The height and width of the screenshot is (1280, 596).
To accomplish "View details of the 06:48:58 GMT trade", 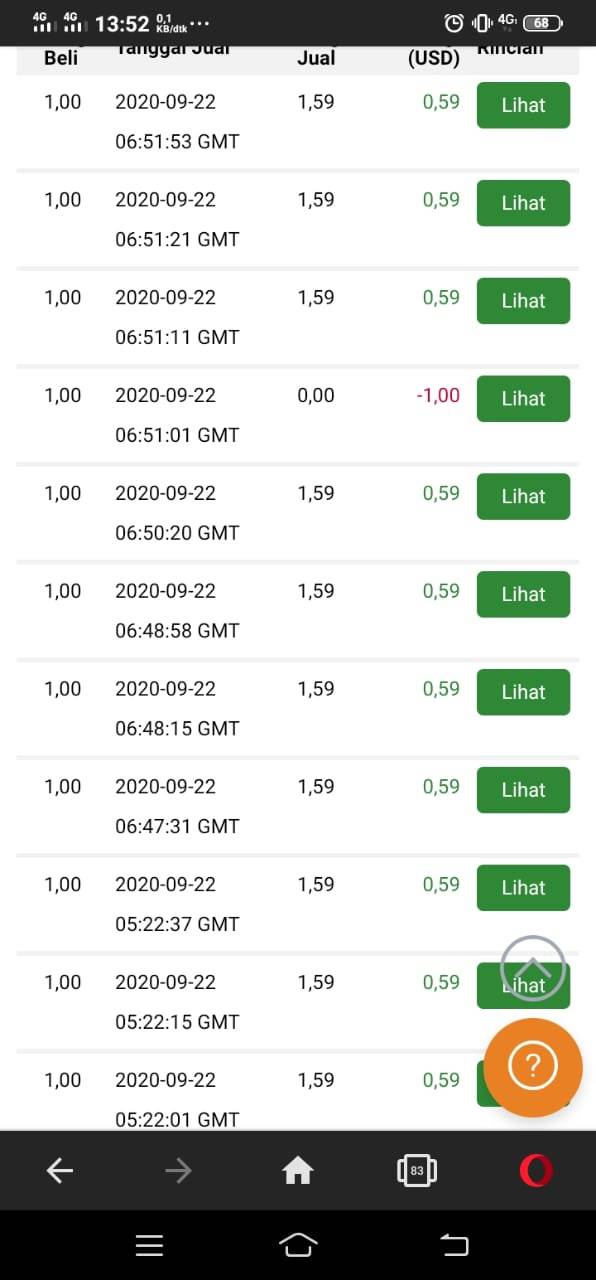I will coord(523,595).
